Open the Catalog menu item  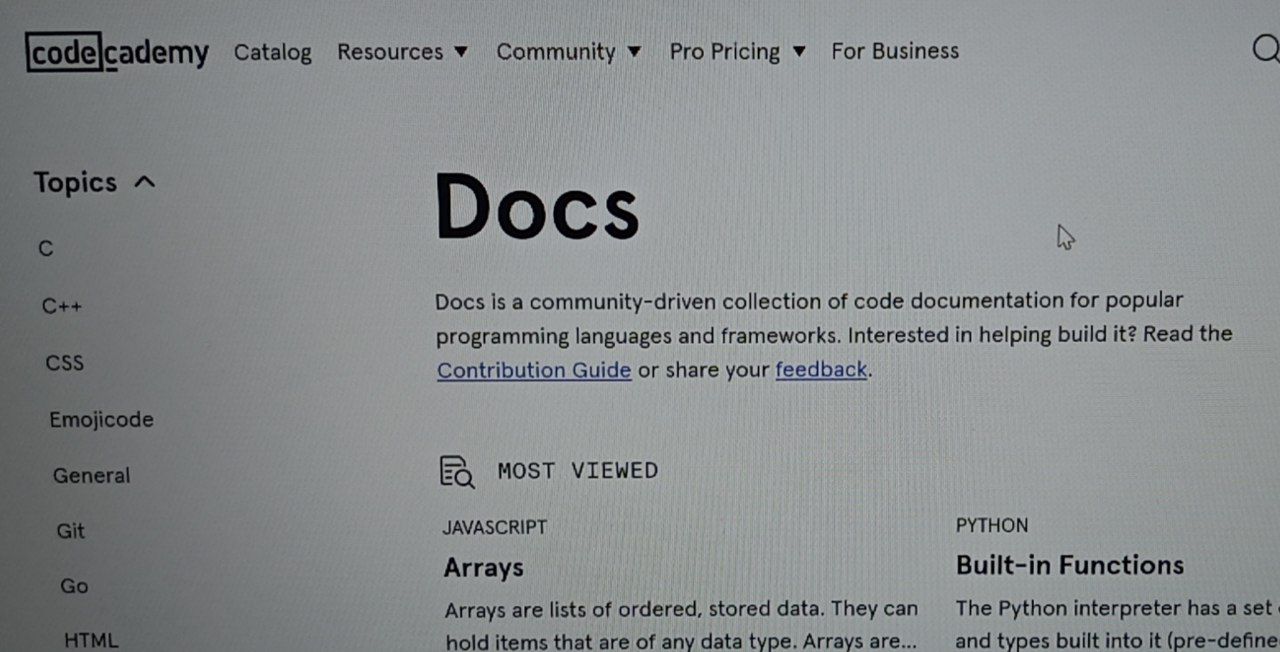[273, 52]
